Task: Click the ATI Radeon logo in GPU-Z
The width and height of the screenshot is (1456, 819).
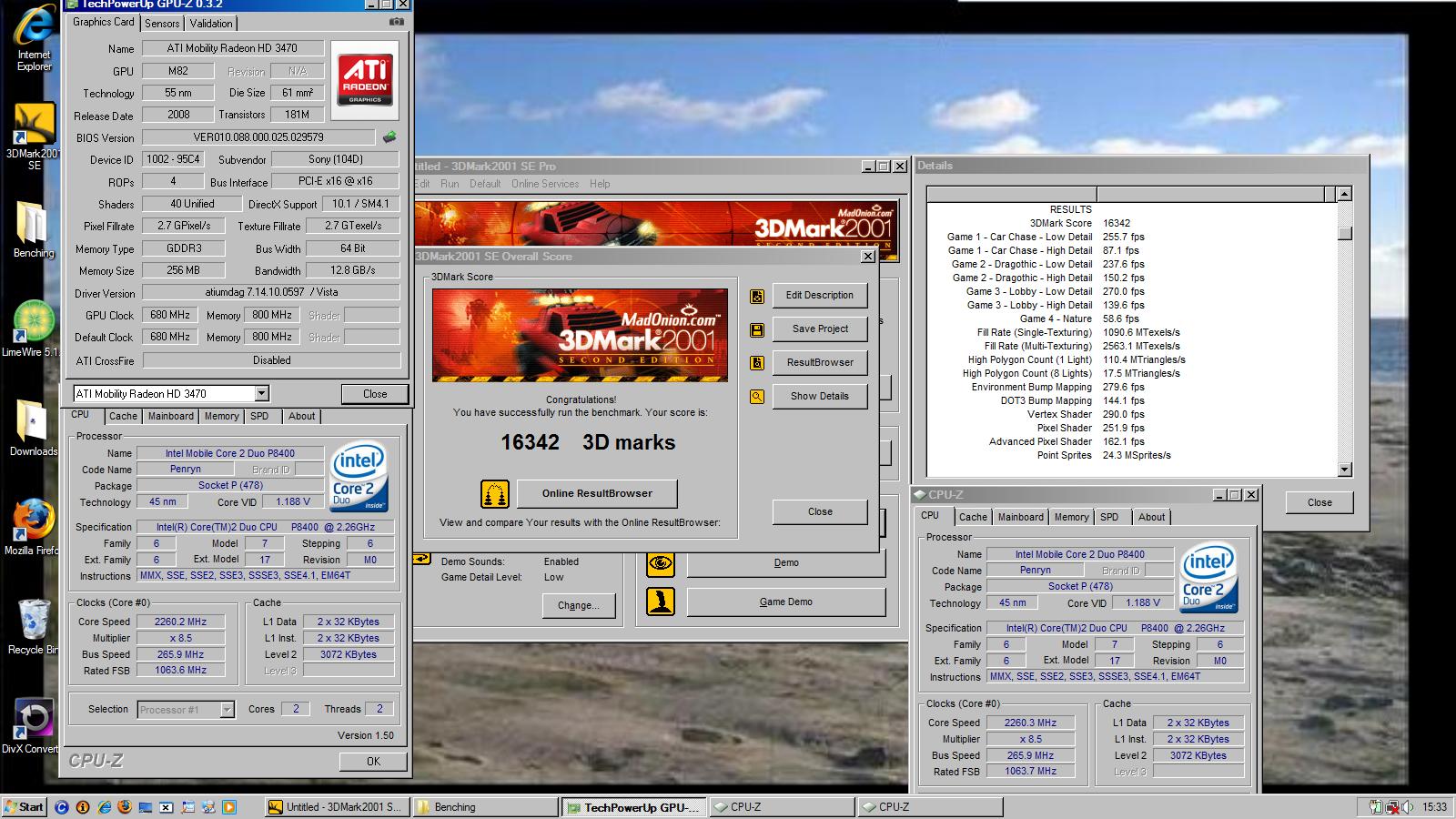Action: point(365,80)
